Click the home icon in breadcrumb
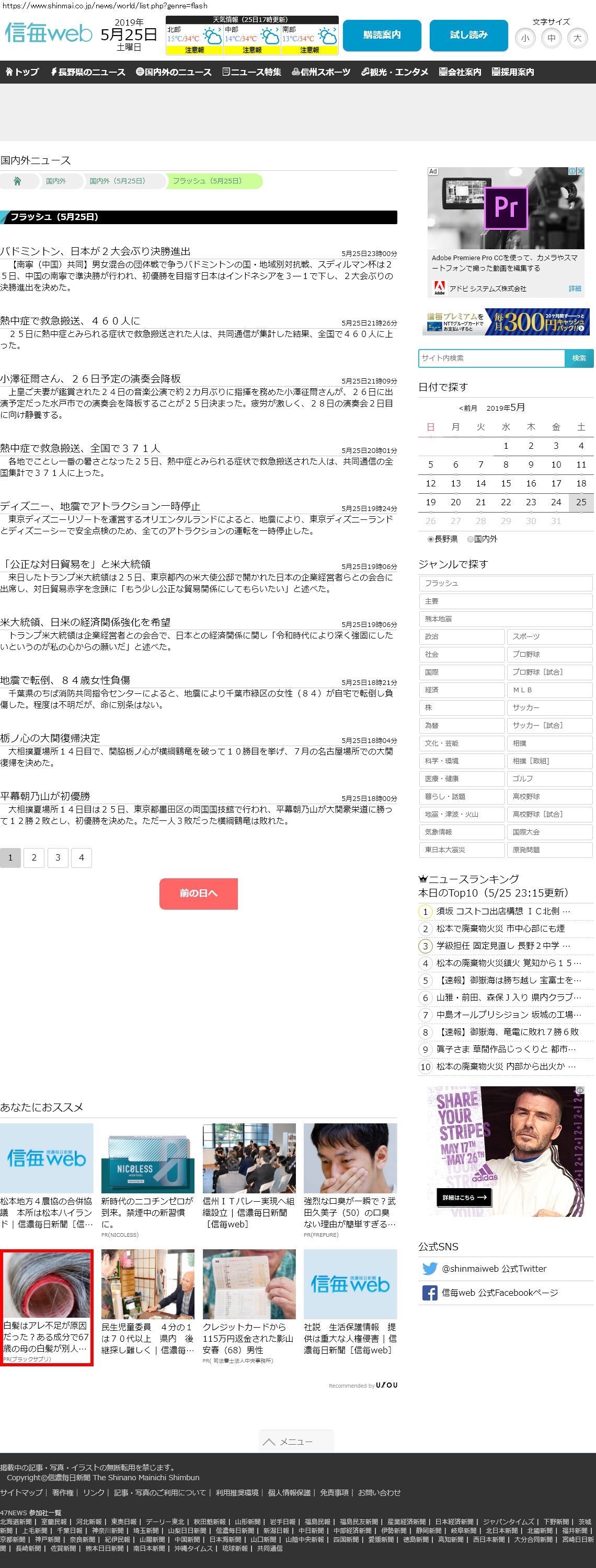 click(17, 181)
